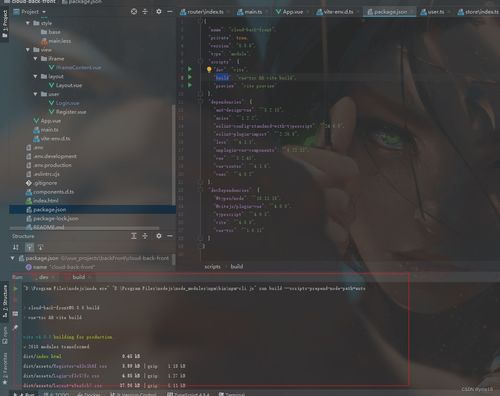
Task: Run the dev script from gutter arrow
Action: pyautogui.click(x=190, y=69)
